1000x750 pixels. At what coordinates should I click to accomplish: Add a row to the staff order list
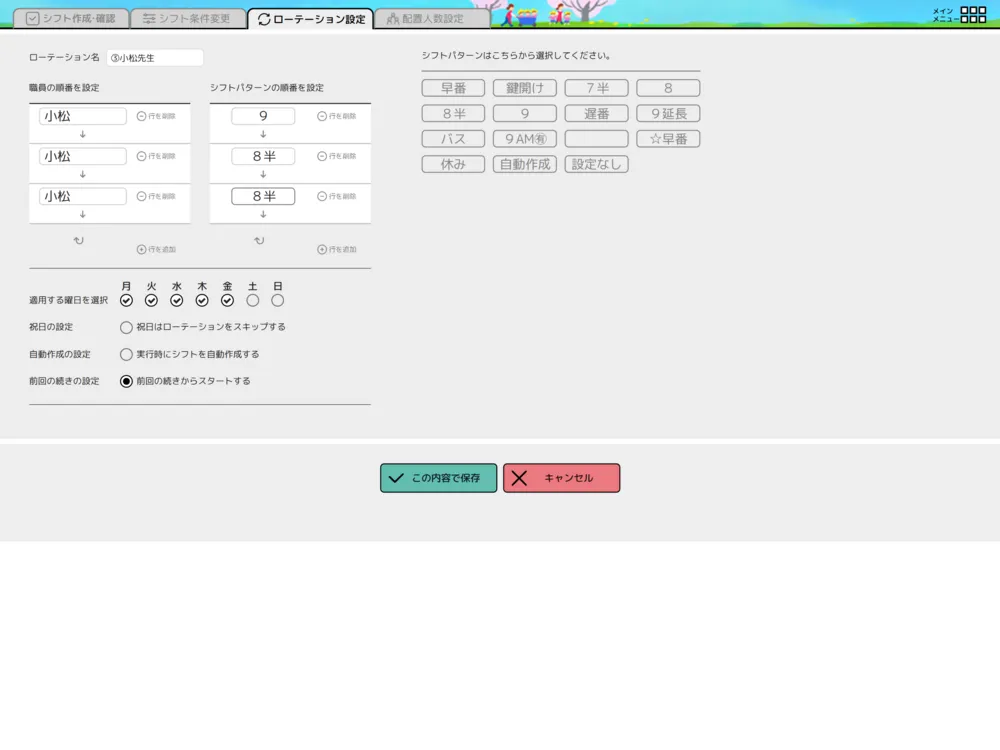(x=156, y=249)
